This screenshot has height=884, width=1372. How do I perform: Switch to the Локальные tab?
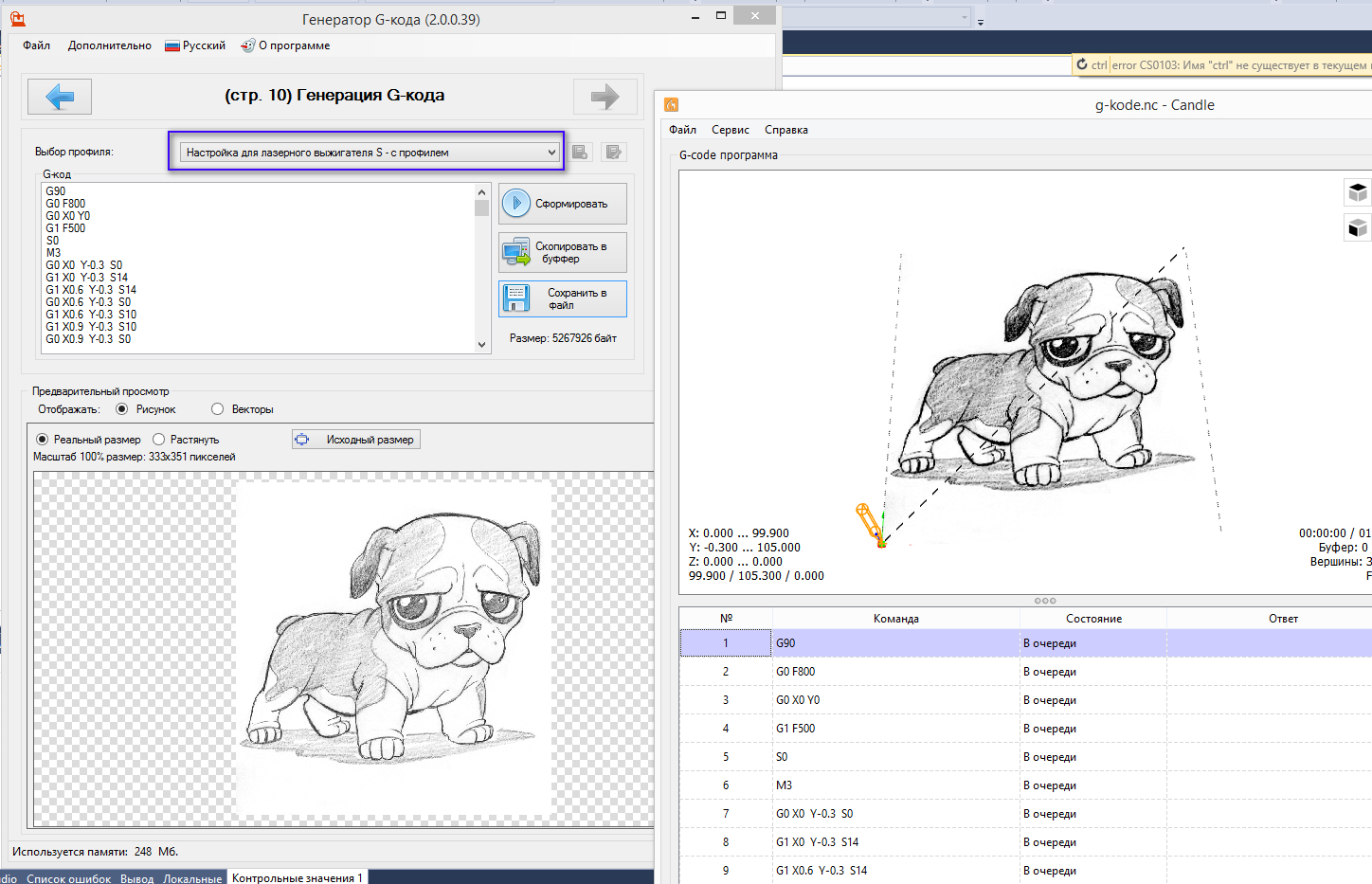click(x=192, y=878)
